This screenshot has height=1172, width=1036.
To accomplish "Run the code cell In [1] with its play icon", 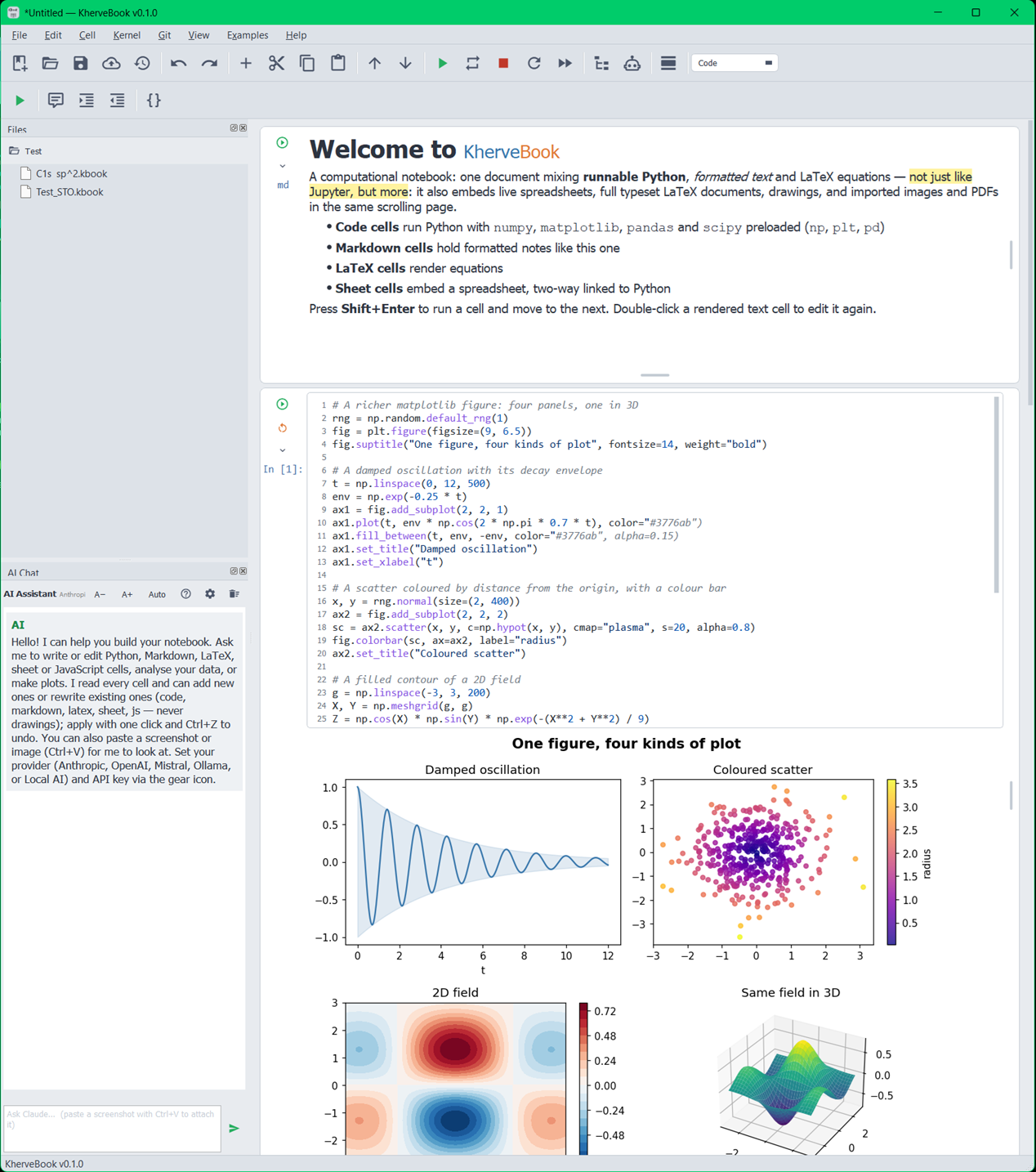I will coord(282,405).
